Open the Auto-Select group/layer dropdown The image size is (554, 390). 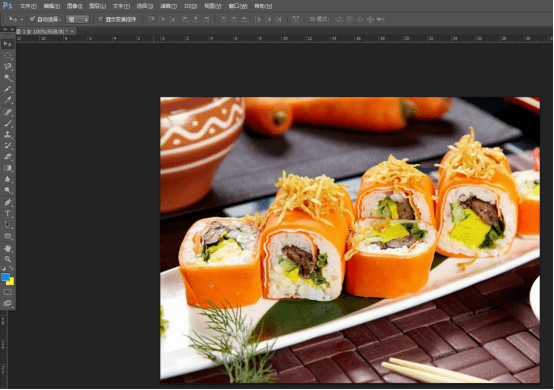pos(77,19)
